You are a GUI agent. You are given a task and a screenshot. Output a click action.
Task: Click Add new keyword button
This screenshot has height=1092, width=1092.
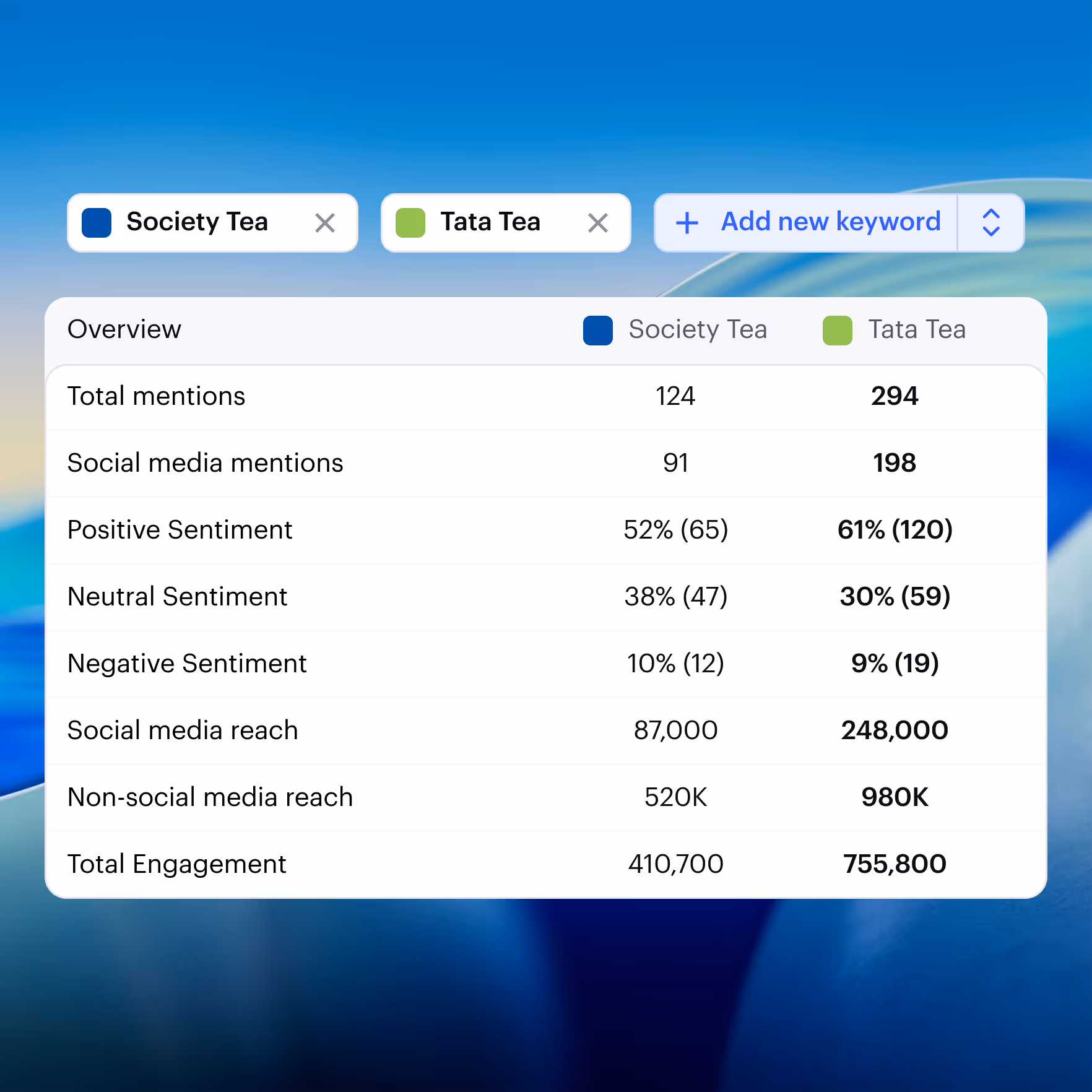tap(806, 223)
